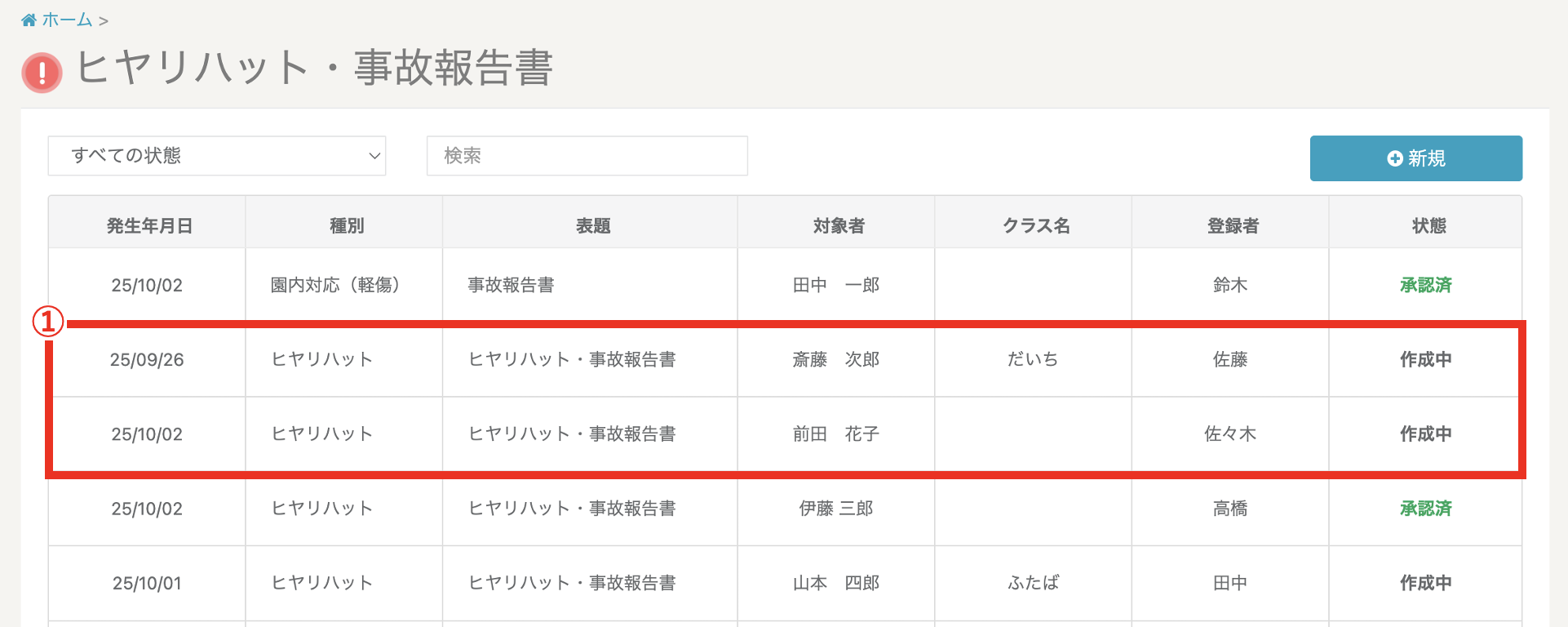1568x627 pixels.
Task: Click 作成中 status in 佐々木's row
Action: click(1425, 434)
